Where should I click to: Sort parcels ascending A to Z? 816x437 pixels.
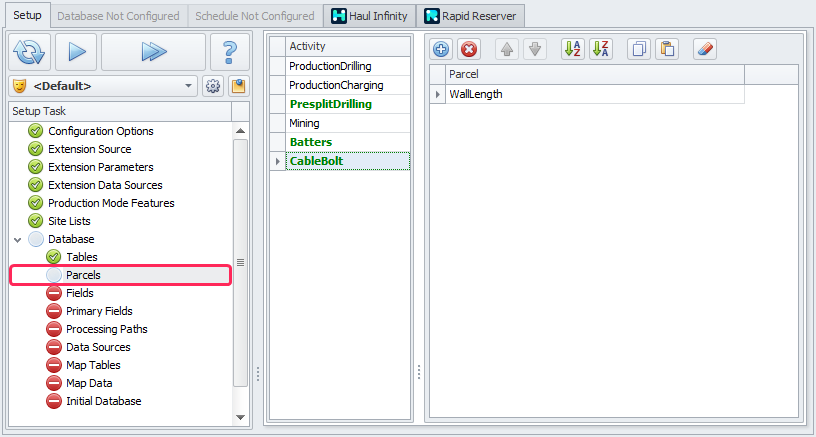click(573, 50)
